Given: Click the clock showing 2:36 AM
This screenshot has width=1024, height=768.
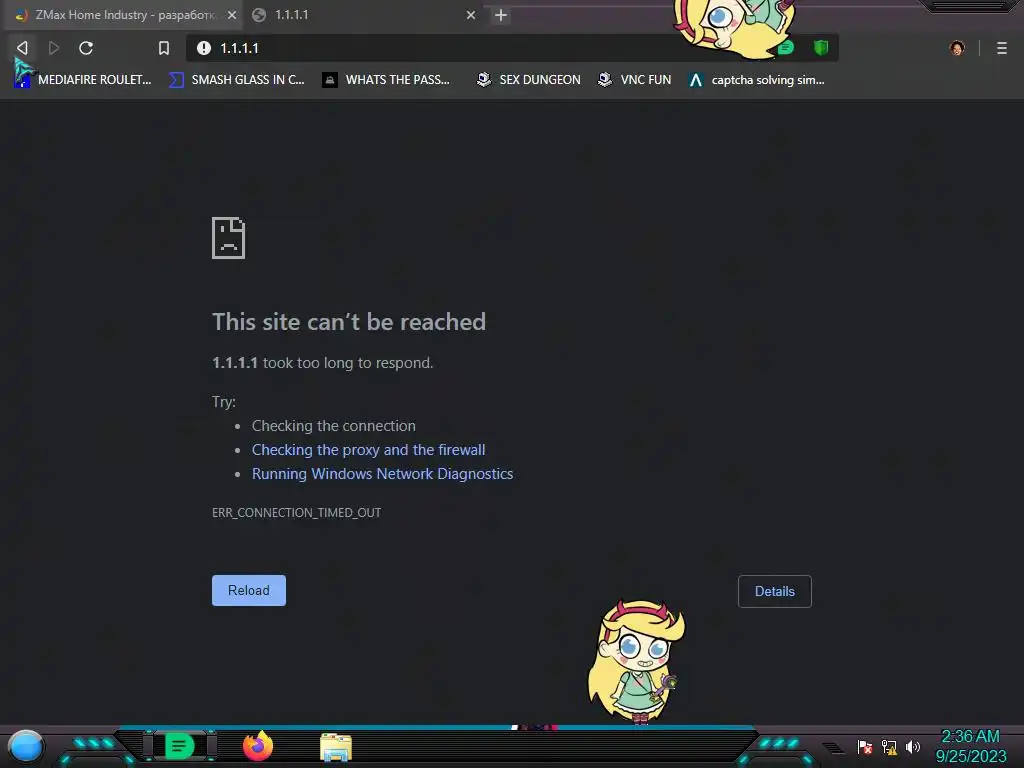Looking at the screenshot, I should [x=970, y=737].
